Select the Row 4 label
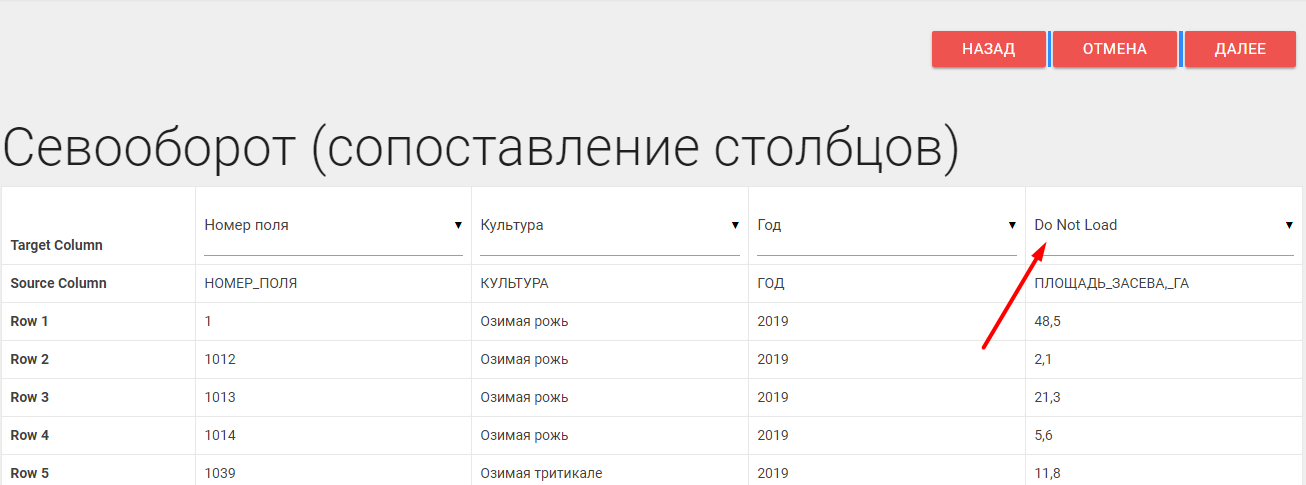The image size is (1306, 485). pos(30,436)
